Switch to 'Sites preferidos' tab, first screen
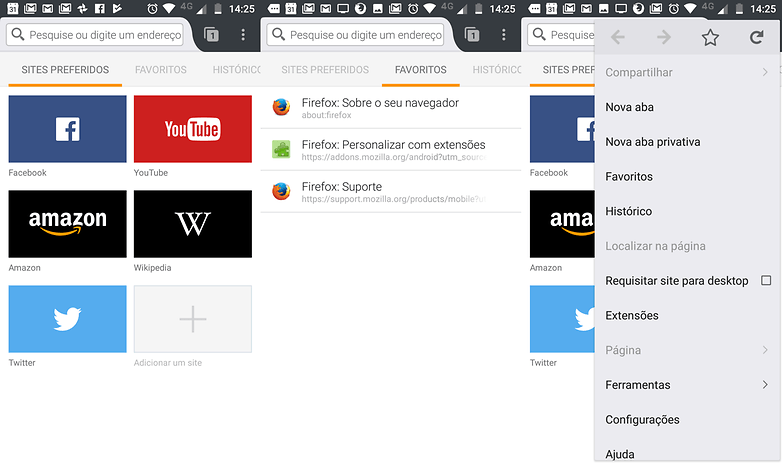This screenshot has height=463, width=782. tap(65, 70)
